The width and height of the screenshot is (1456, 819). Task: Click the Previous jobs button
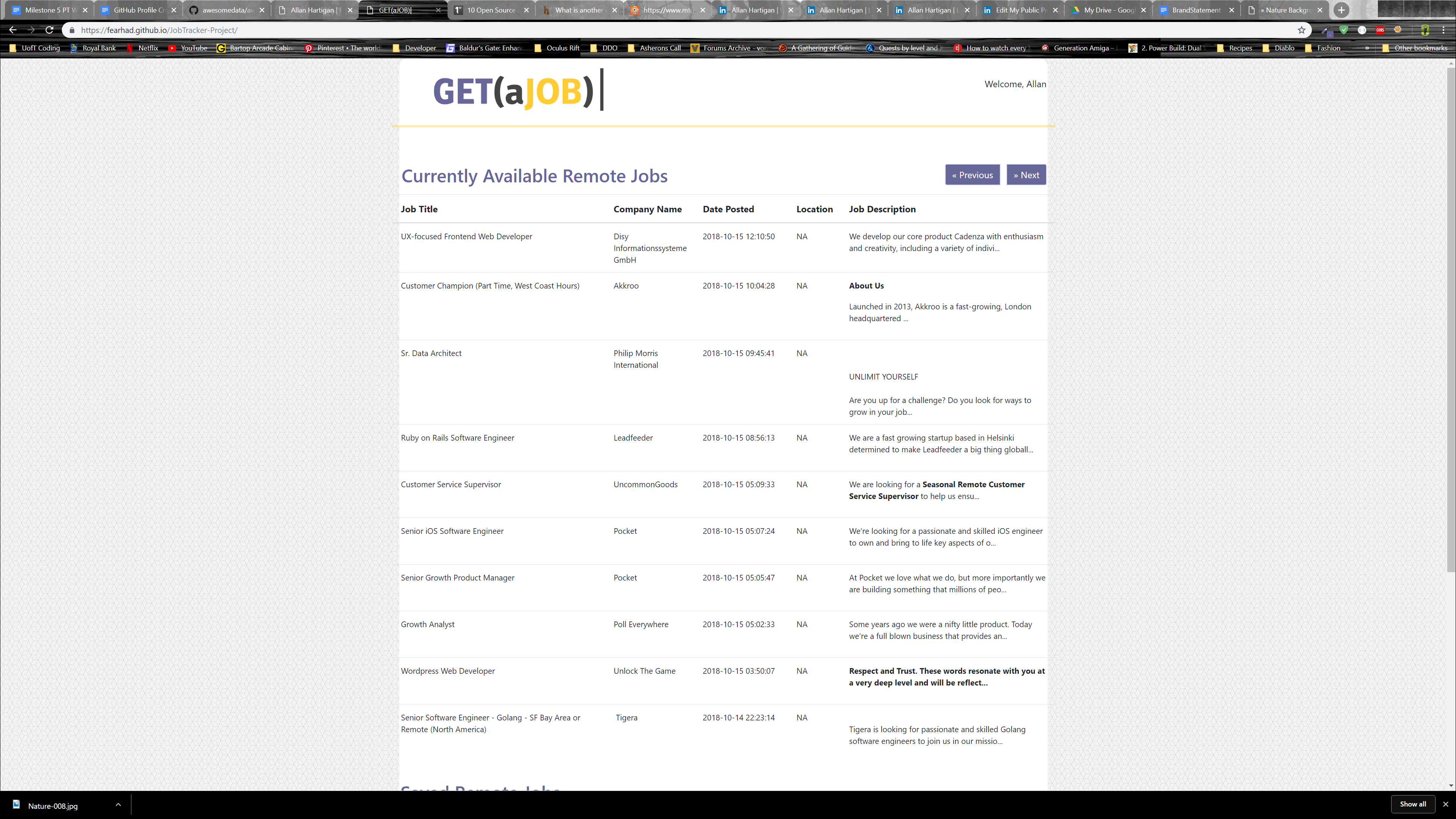click(x=972, y=175)
